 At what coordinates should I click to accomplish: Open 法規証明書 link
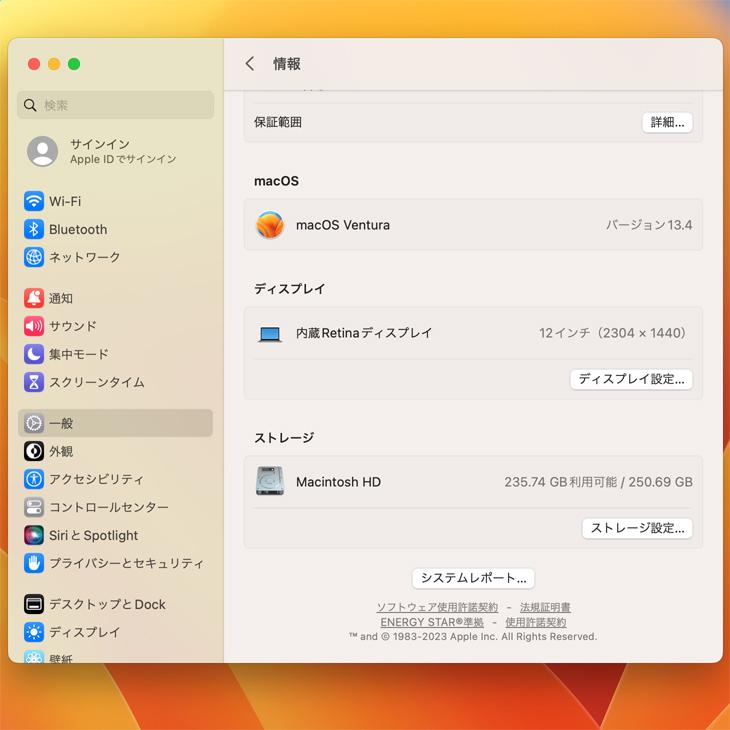[x=545, y=607]
